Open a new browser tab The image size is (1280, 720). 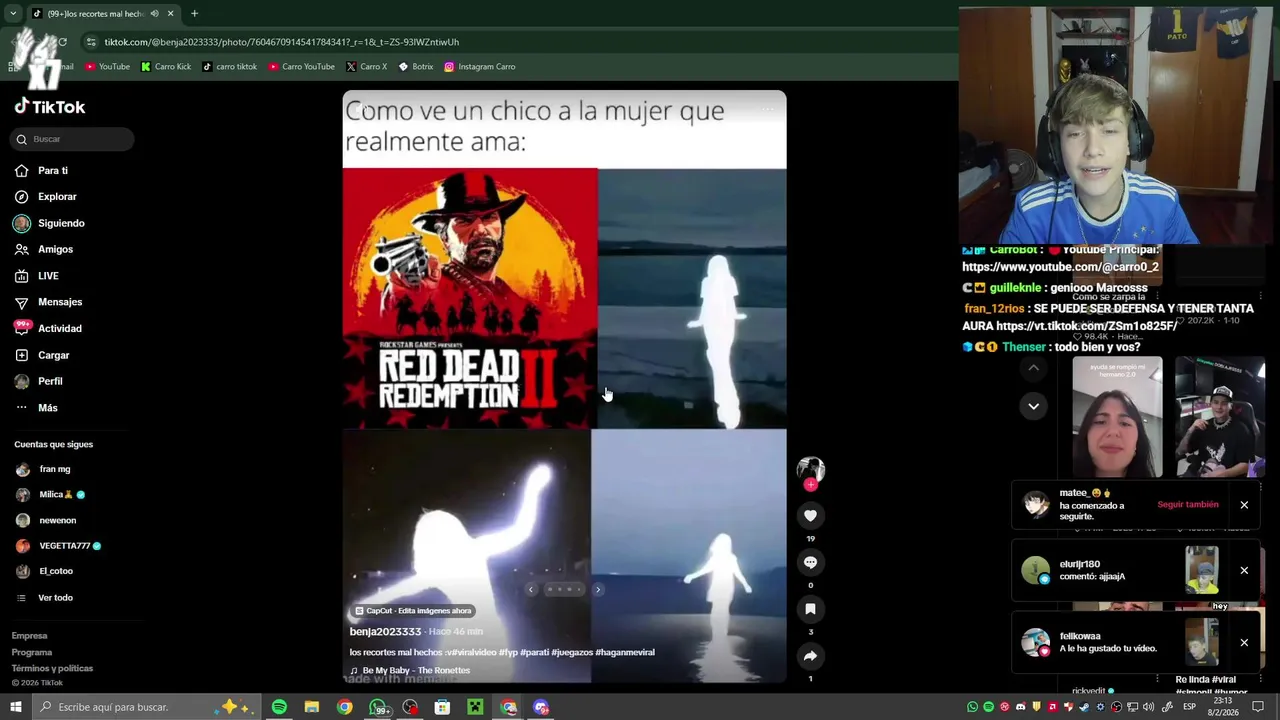click(x=194, y=14)
